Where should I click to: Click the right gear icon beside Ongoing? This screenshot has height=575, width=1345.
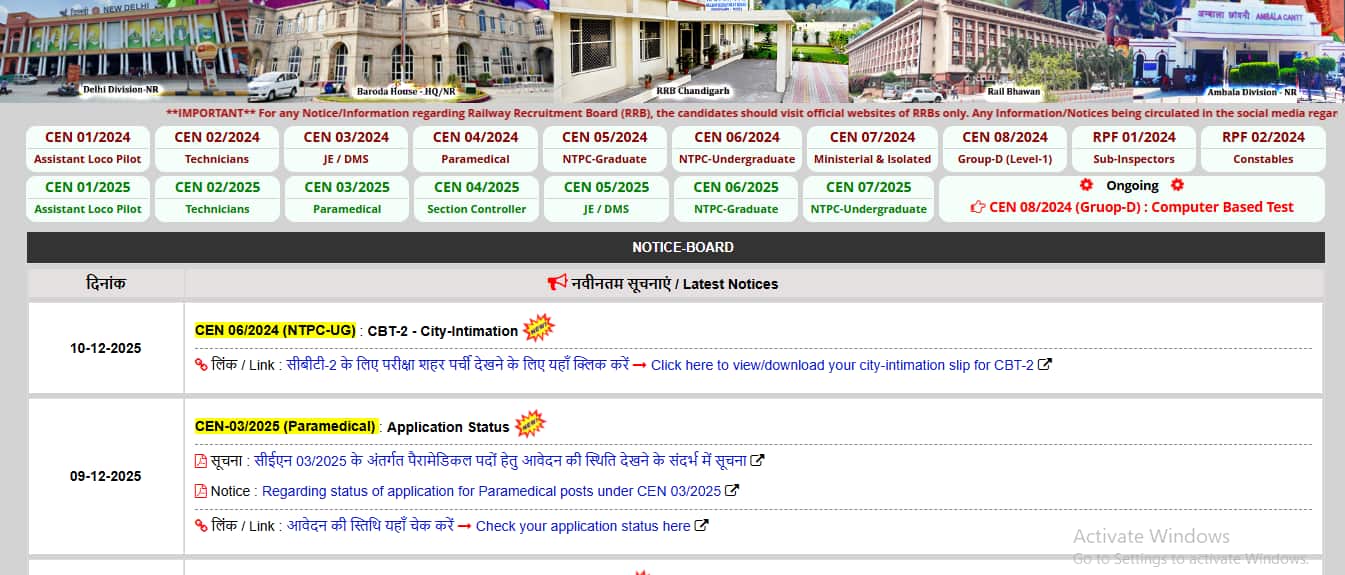coord(1177,185)
